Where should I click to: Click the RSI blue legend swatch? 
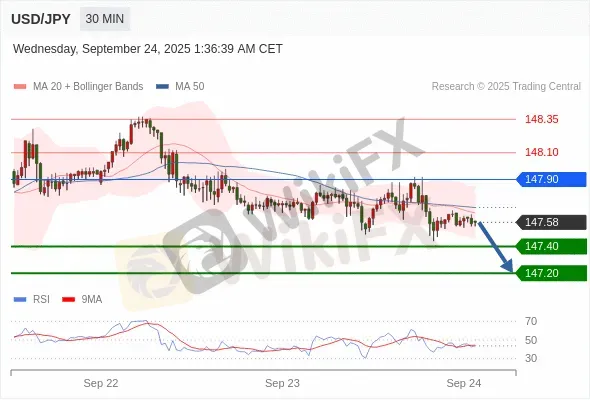(20, 300)
